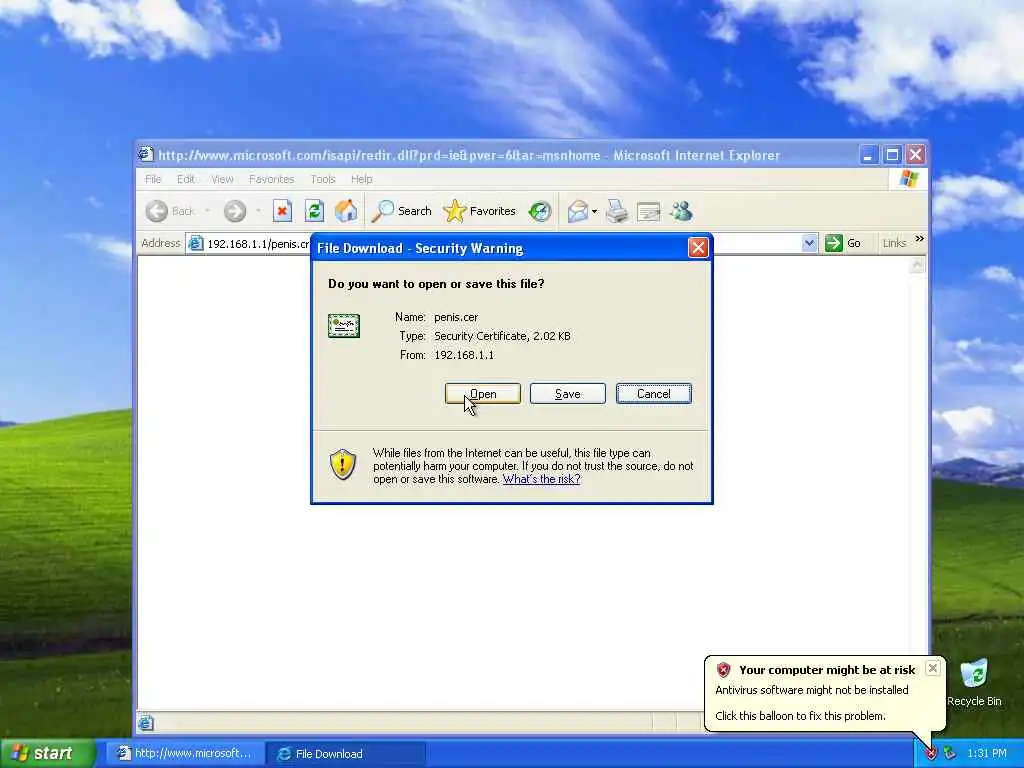Close the antivirus warning balloon
This screenshot has height=768, width=1024.
coord(933,668)
